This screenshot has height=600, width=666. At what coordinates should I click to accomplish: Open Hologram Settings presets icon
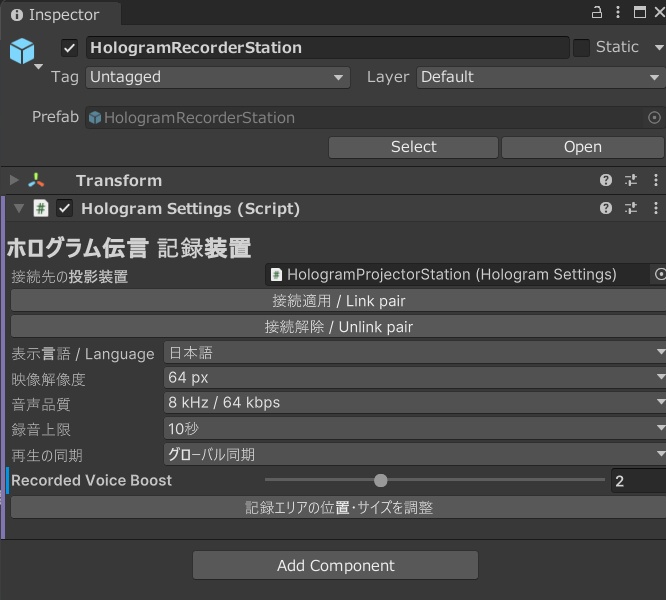point(631,208)
